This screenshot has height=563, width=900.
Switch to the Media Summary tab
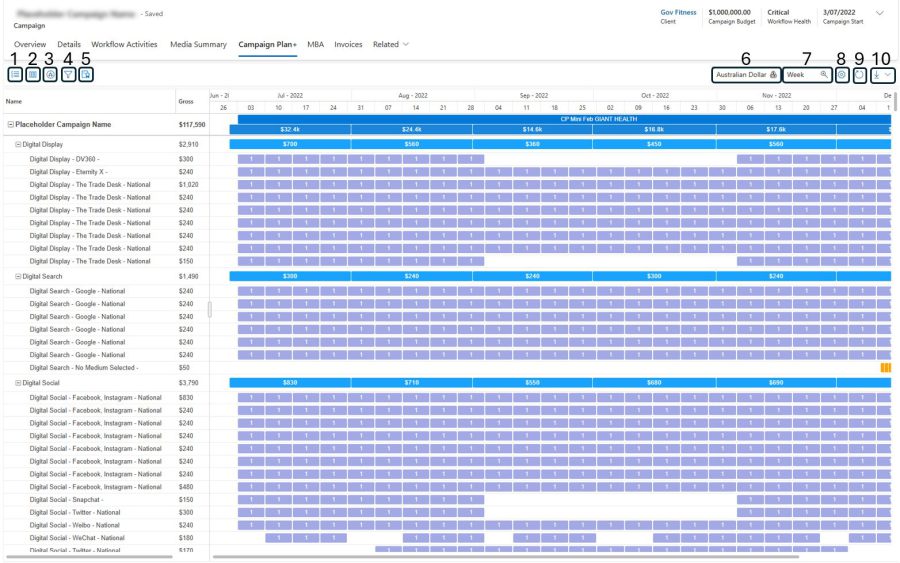[198, 45]
